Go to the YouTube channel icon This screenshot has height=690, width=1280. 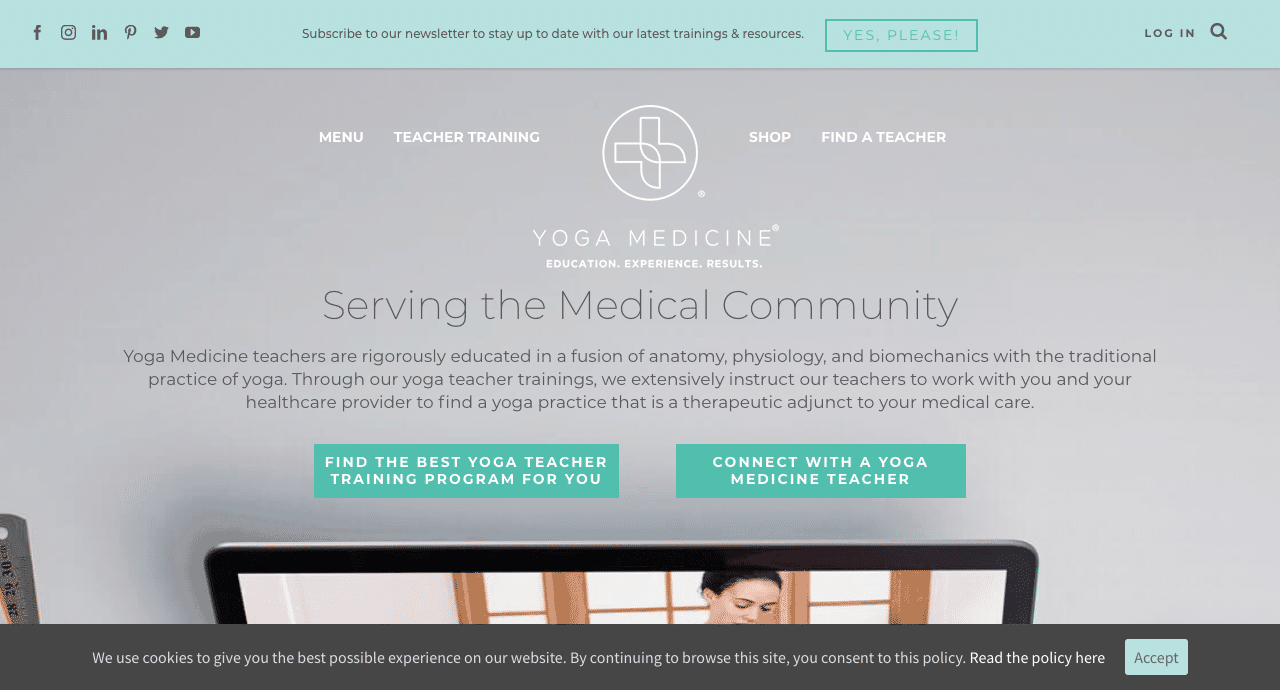point(193,32)
